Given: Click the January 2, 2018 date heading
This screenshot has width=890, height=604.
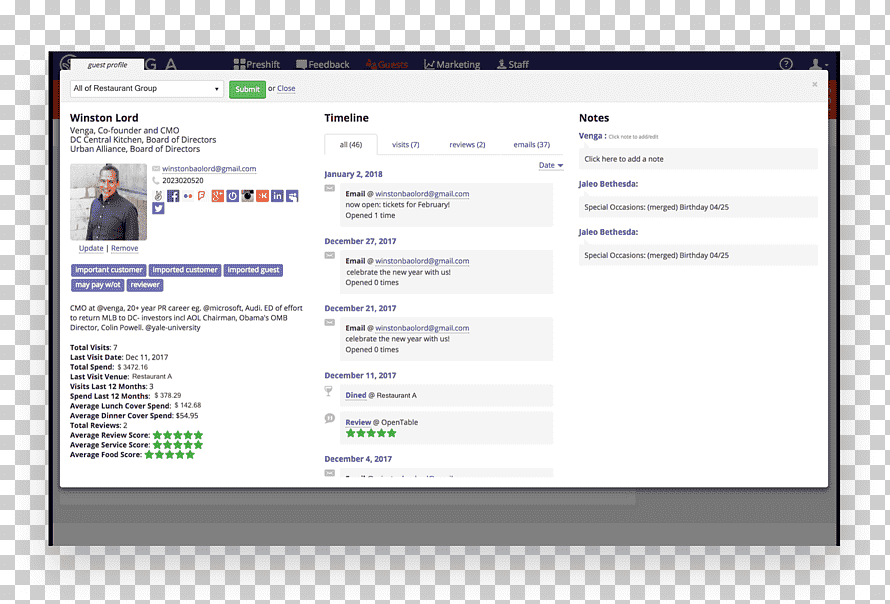Looking at the screenshot, I should pyautogui.click(x=353, y=174).
